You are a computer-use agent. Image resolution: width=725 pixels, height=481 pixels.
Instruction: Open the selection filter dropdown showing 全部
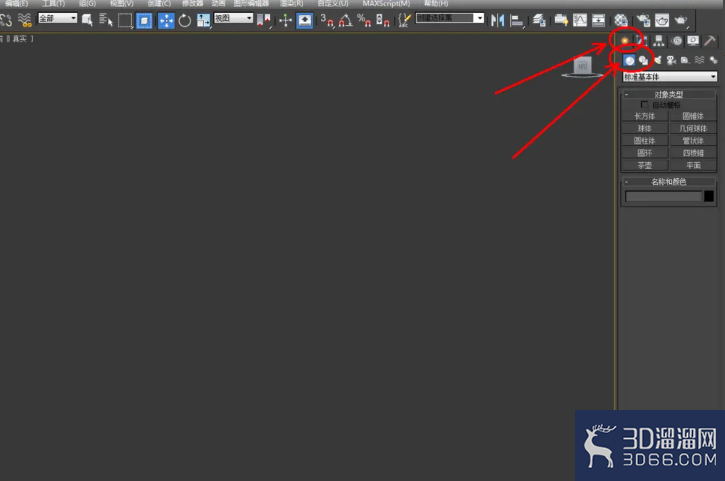pos(58,18)
